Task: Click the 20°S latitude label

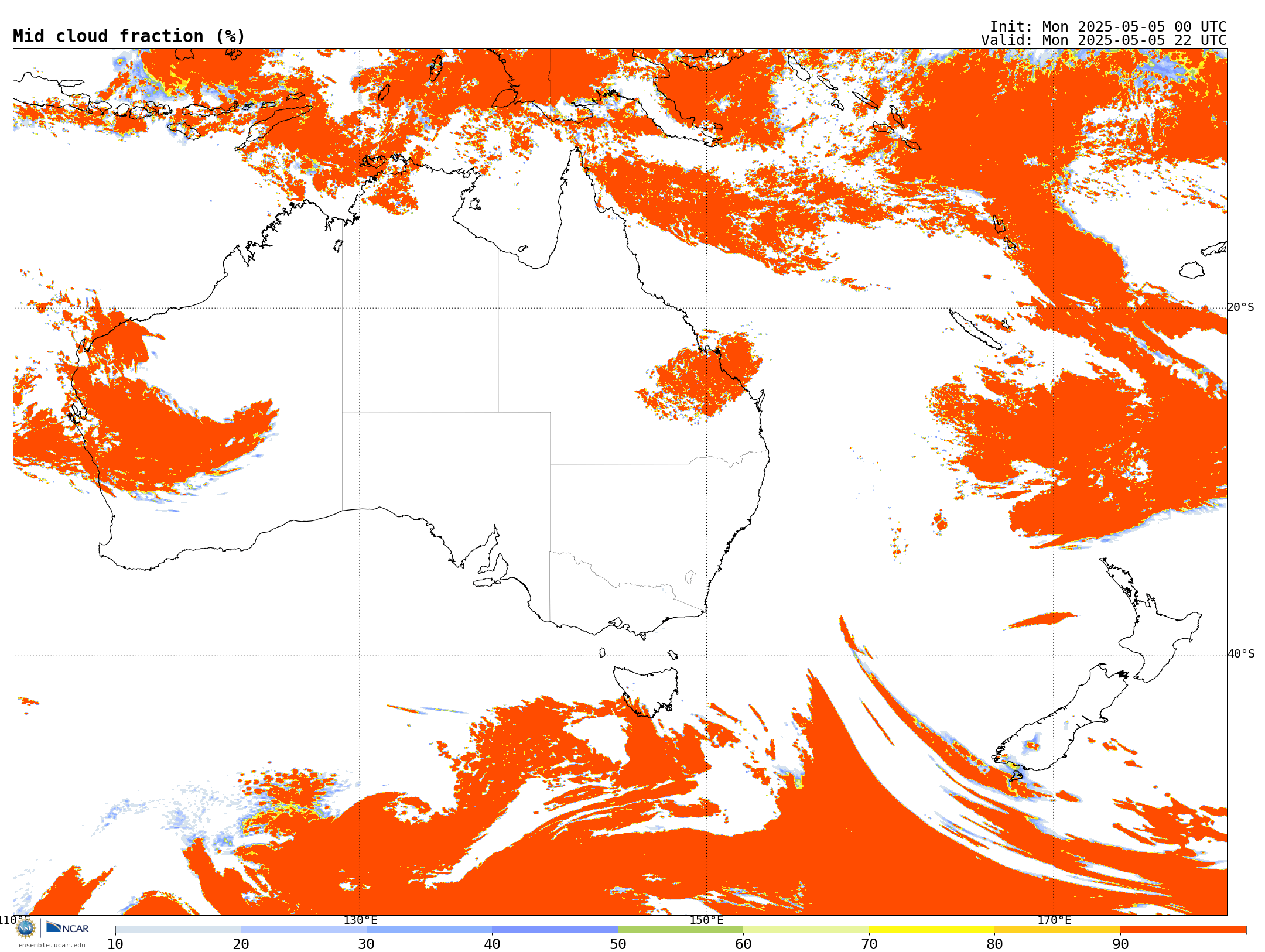Action: (1241, 307)
